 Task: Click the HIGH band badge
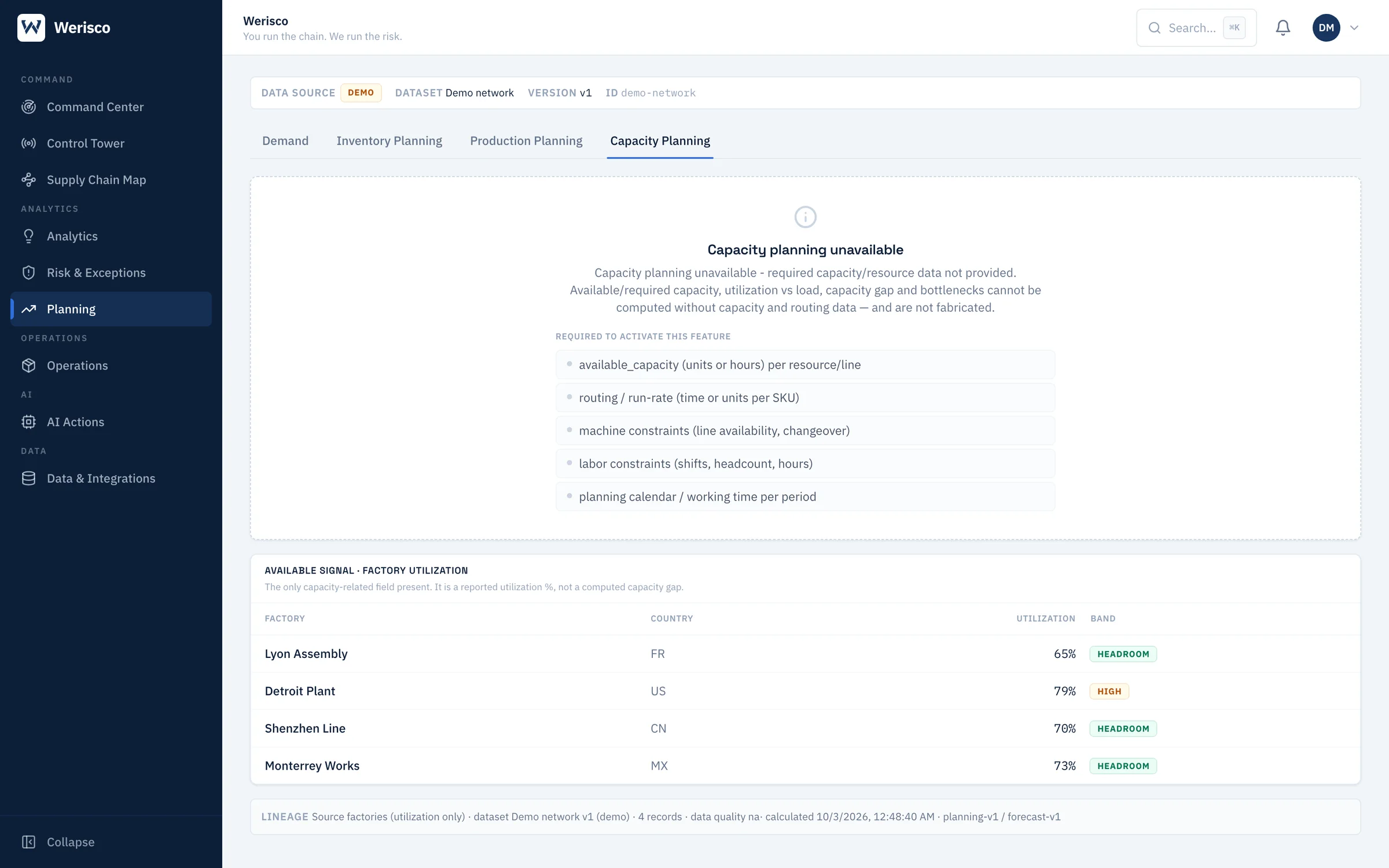coord(1109,691)
